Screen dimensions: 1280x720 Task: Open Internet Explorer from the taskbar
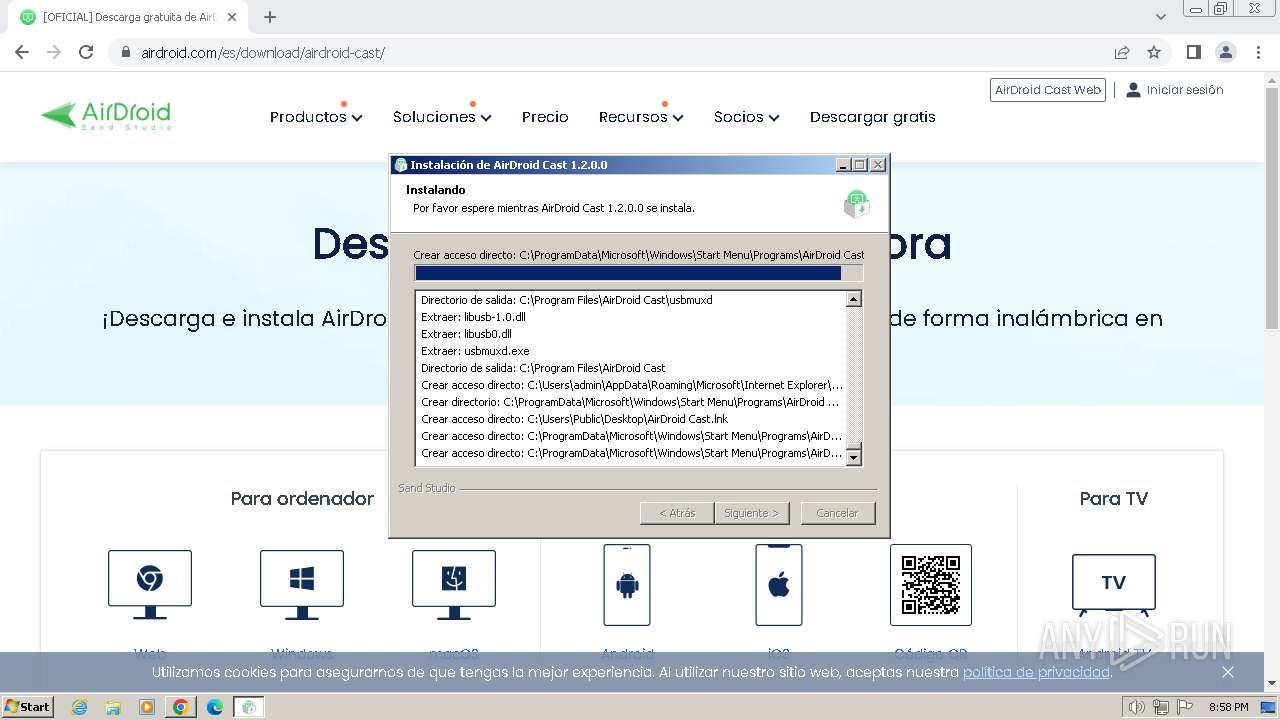[80, 707]
